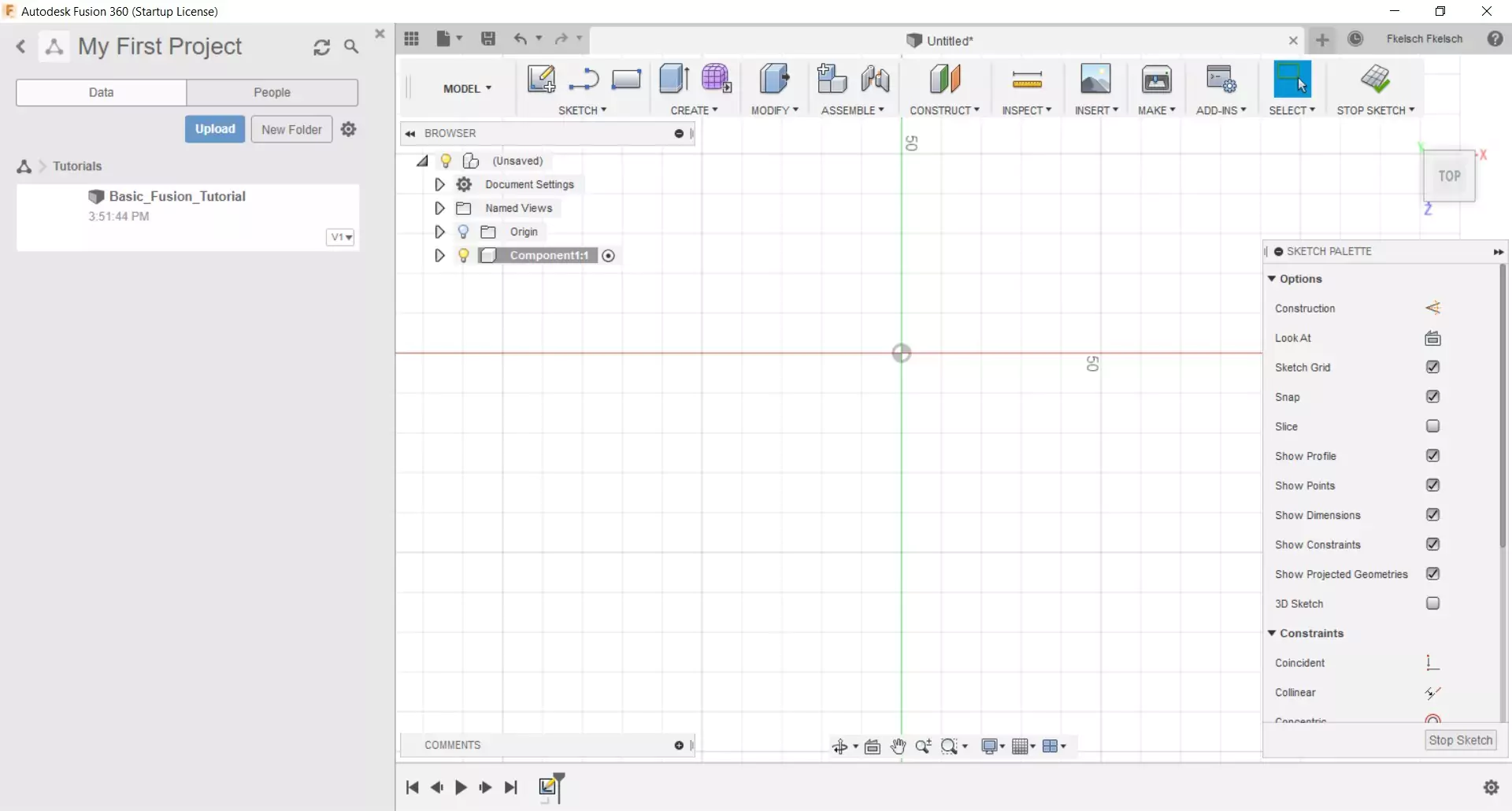Click the New Component icon in Assemble

click(x=832, y=79)
